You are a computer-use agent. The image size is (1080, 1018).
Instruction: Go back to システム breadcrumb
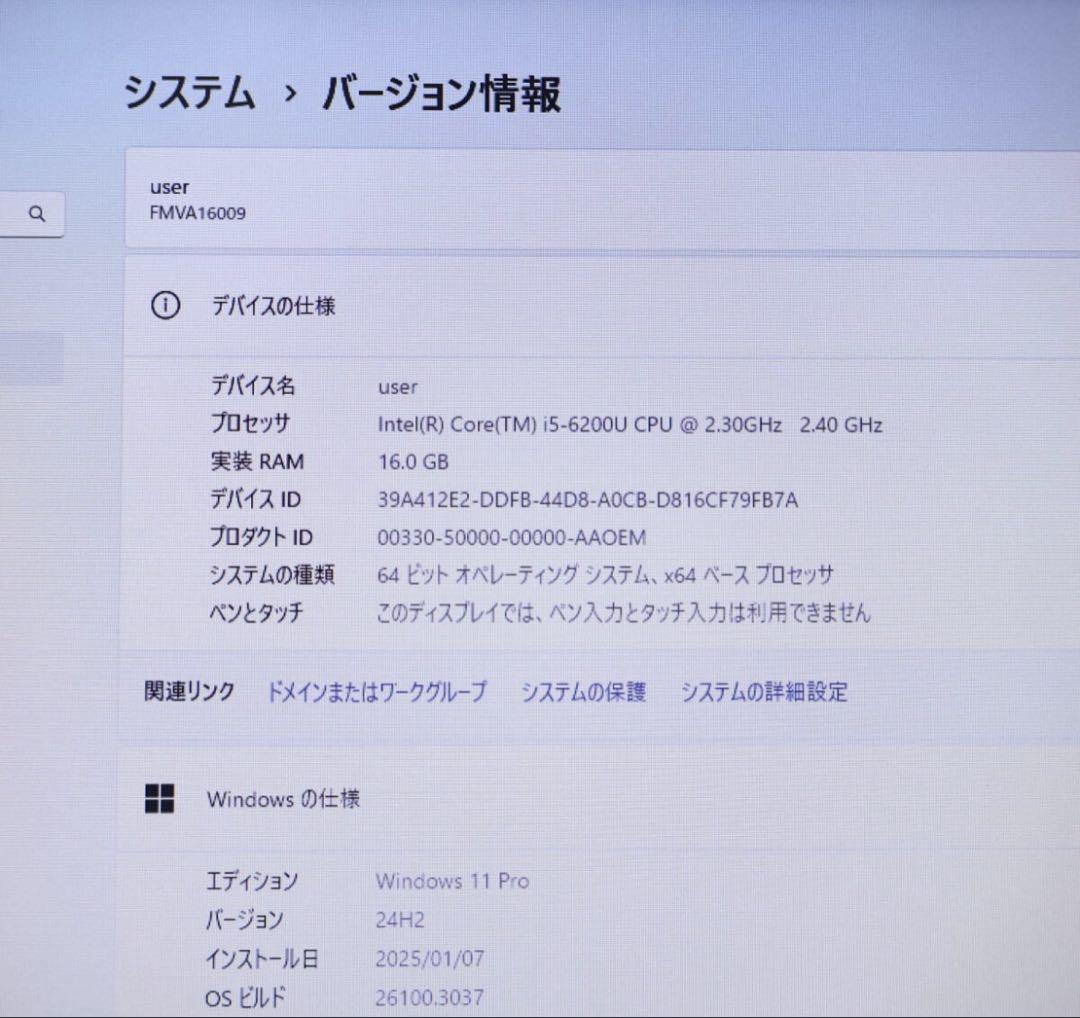[x=189, y=93]
